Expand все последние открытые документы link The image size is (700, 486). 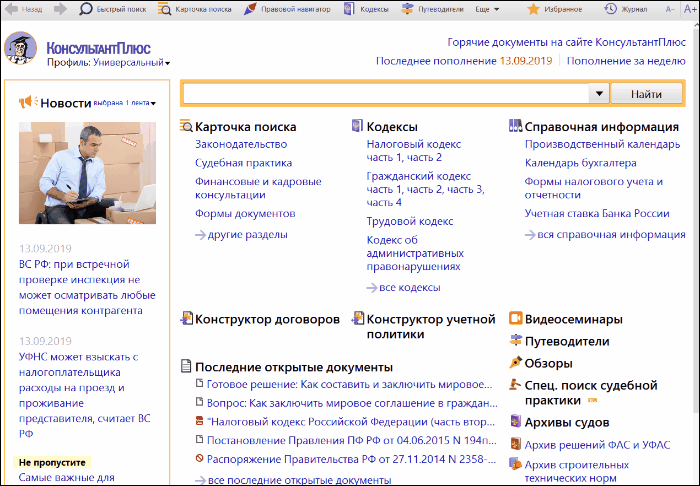(293, 480)
